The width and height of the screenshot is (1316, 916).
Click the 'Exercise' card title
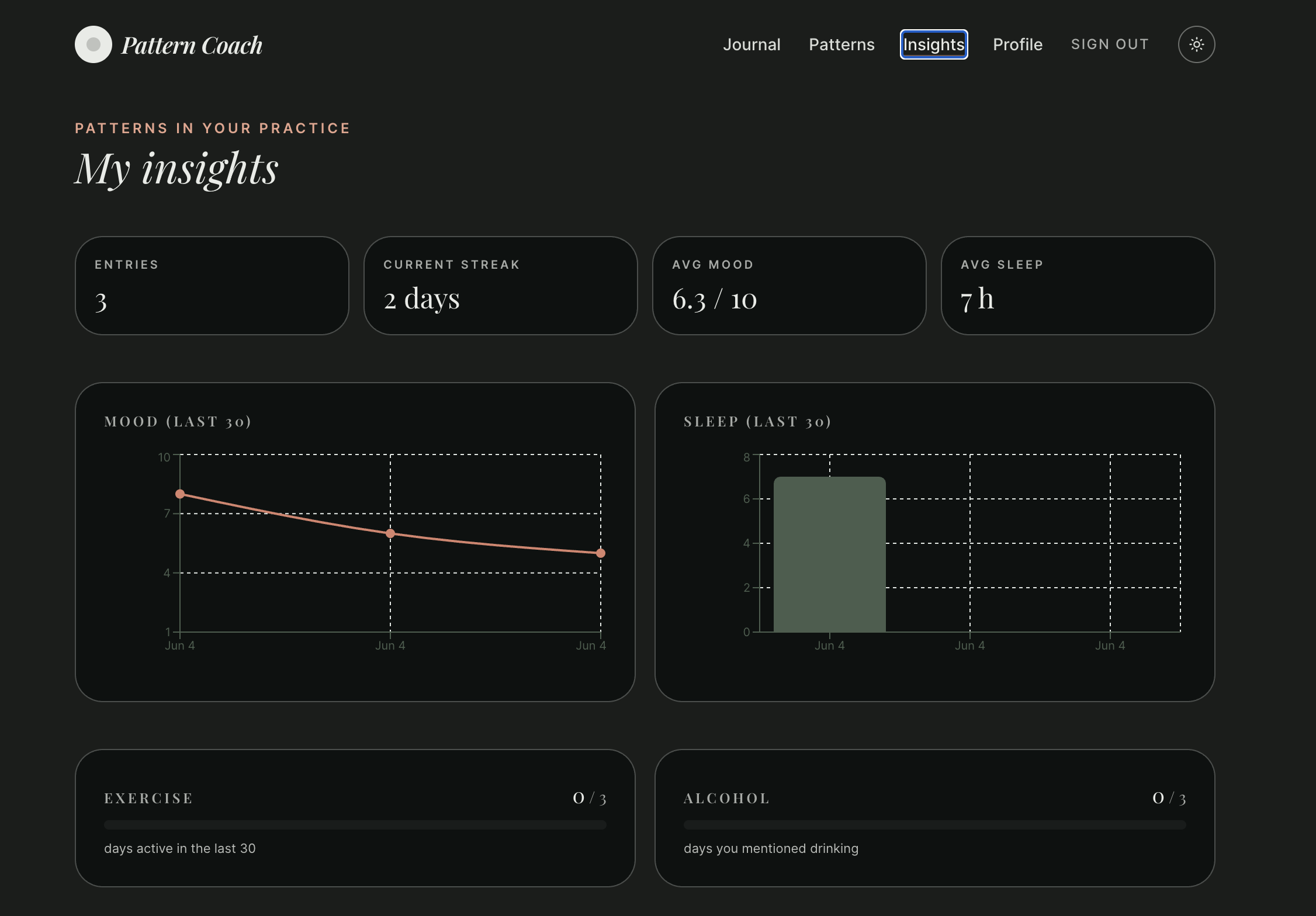148,799
